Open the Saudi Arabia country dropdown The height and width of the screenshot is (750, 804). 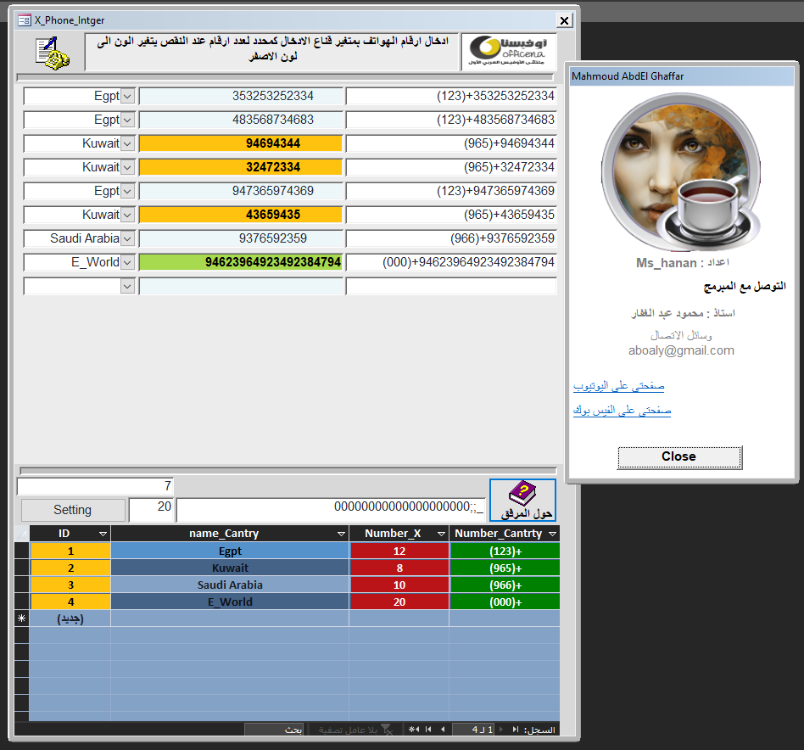point(127,238)
